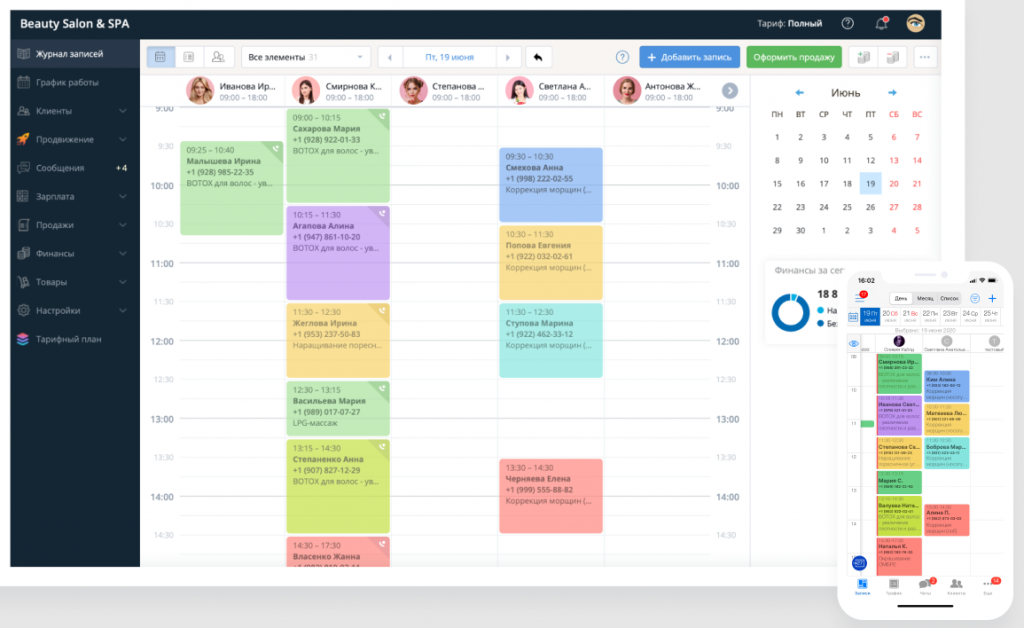Select staff member Антонова Ж...
Image resolution: width=1024 pixels, height=628 pixels.
pyautogui.click(x=656, y=91)
